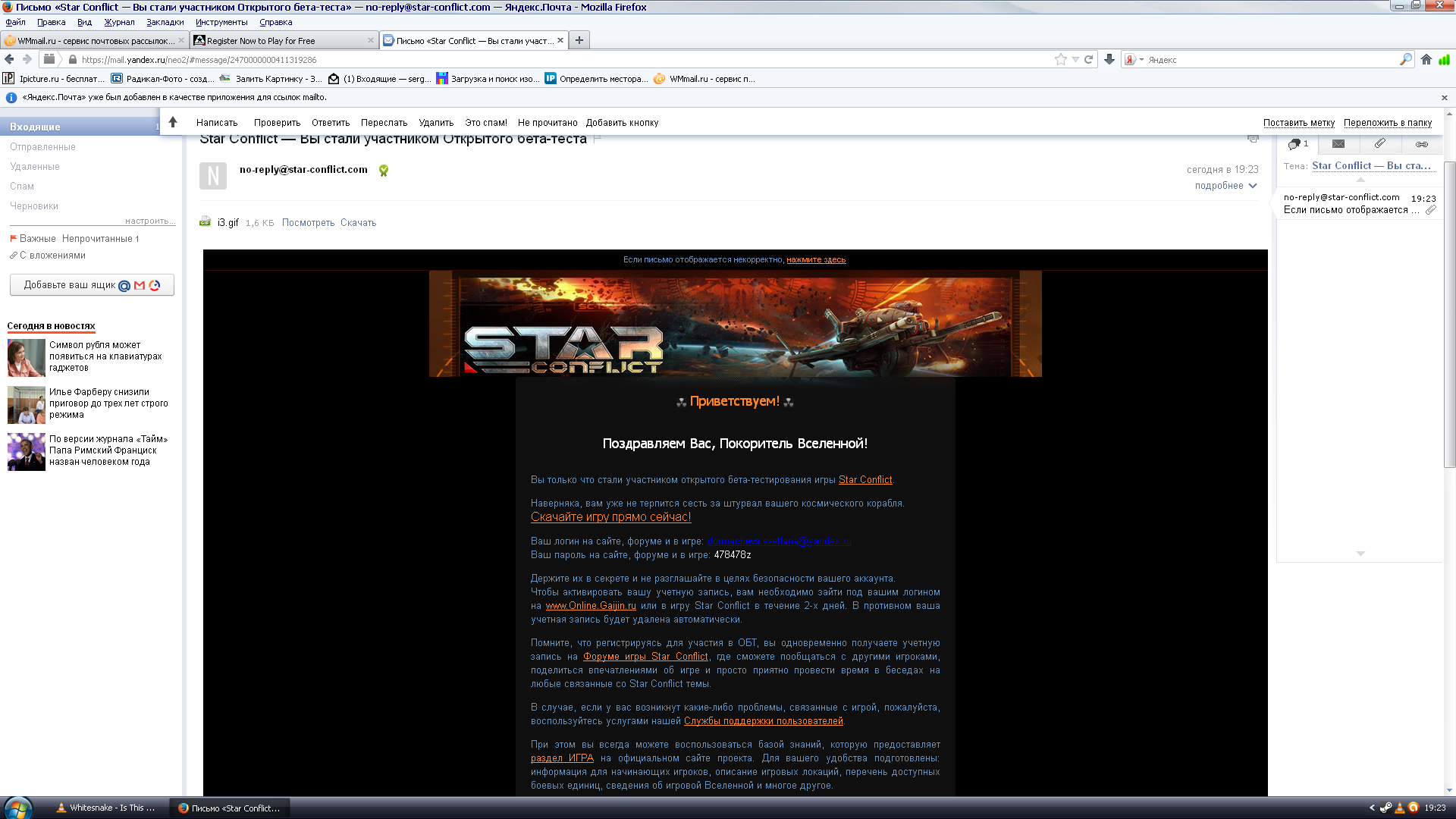Reload the page with the refresh icon

1089,59
